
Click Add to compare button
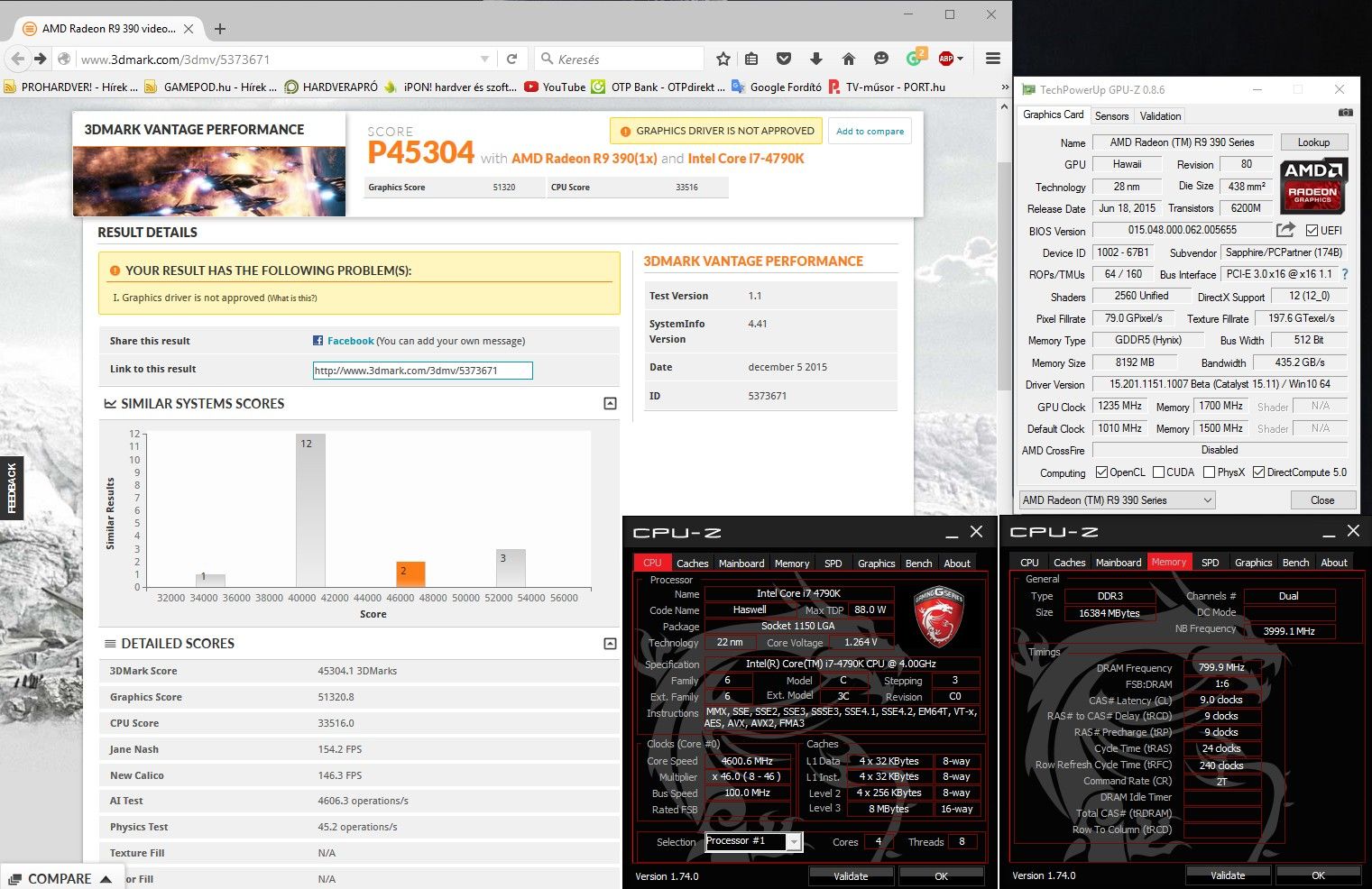coord(870,131)
